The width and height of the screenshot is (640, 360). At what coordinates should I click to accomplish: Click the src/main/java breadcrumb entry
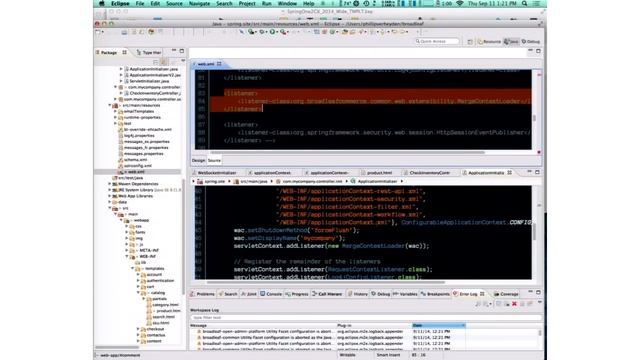tap(251, 181)
